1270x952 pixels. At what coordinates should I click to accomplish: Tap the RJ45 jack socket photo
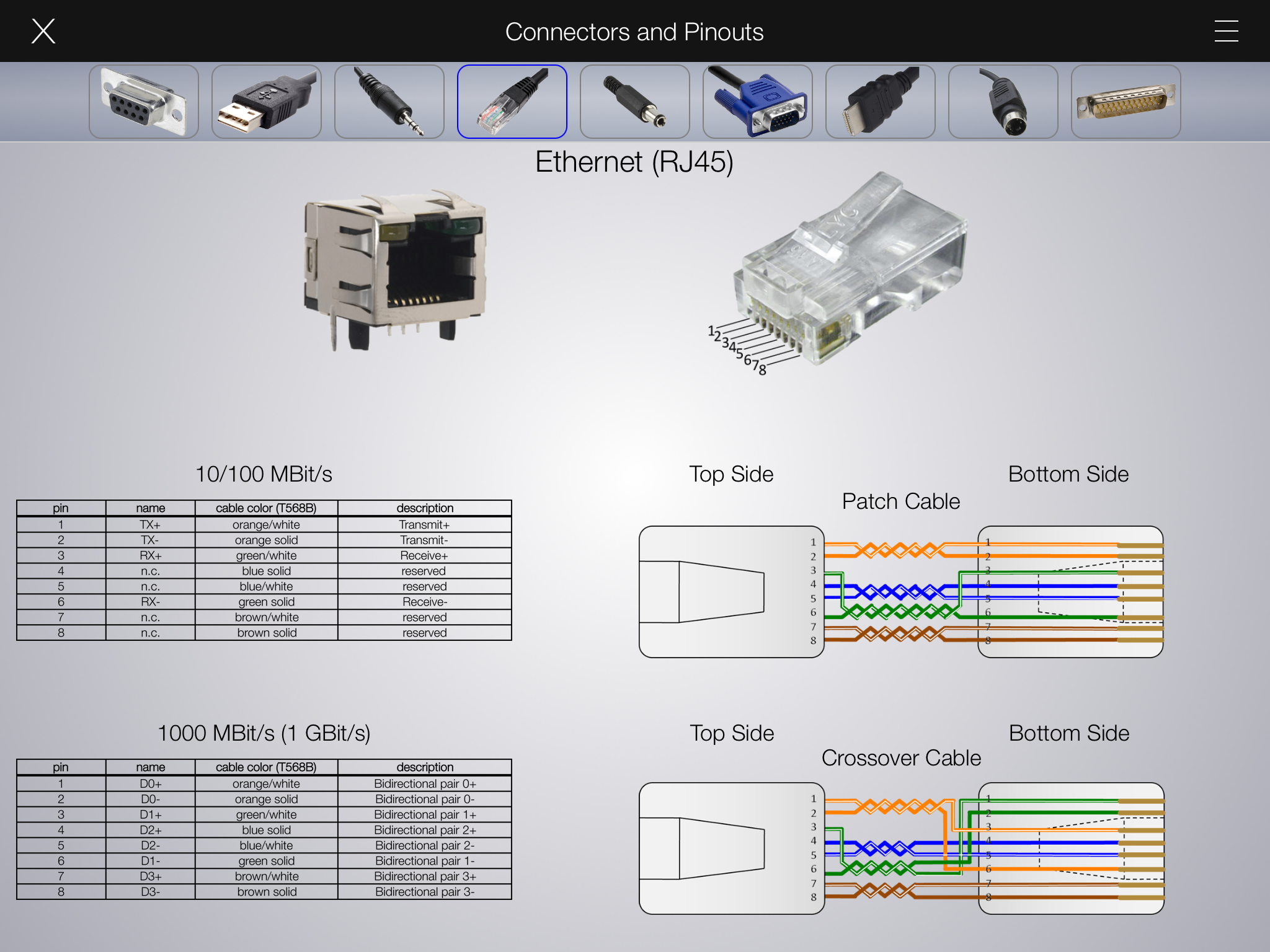(x=395, y=270)
